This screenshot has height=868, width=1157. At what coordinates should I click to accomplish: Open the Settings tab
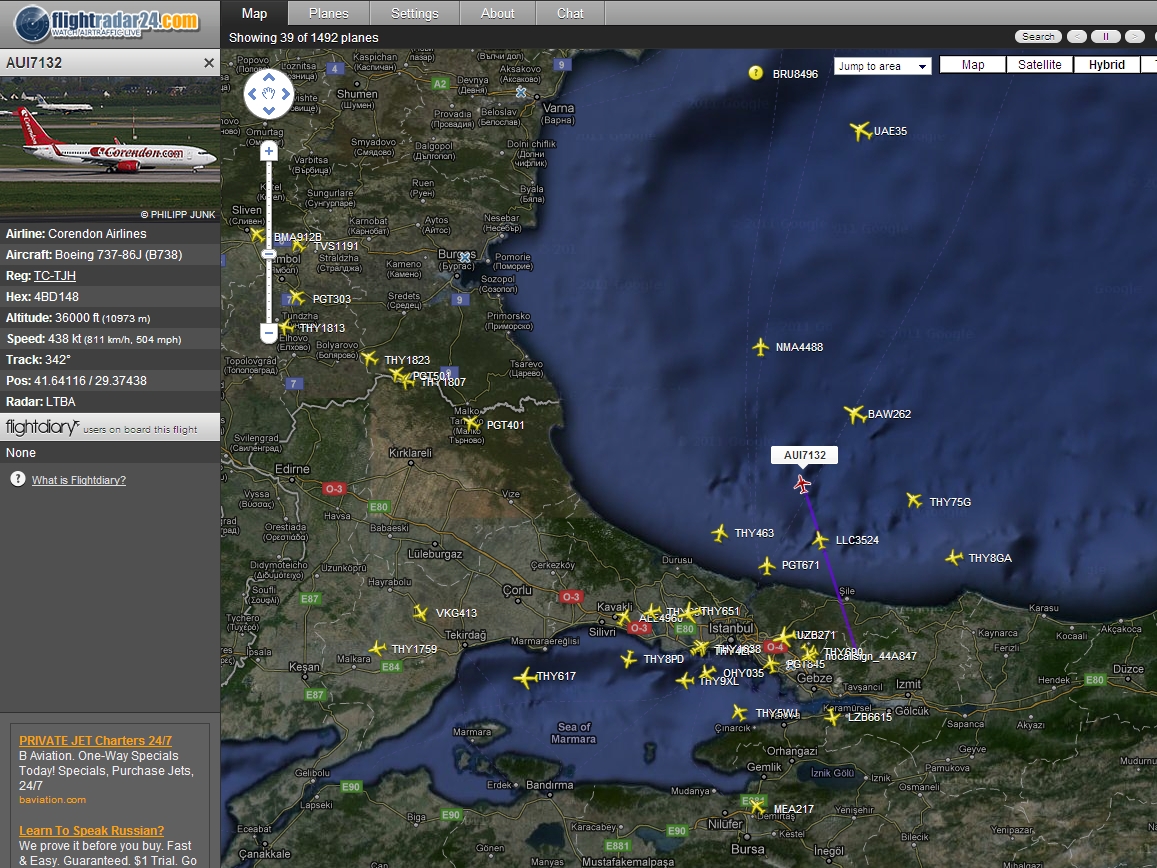(x=415, y=13)
